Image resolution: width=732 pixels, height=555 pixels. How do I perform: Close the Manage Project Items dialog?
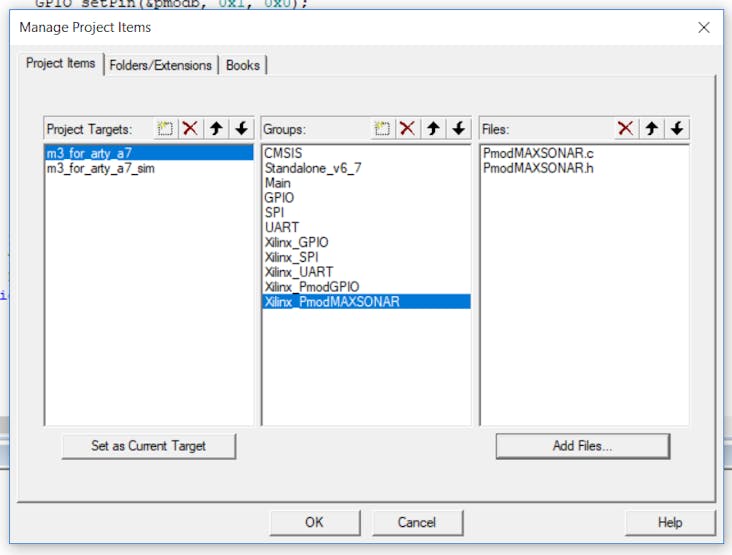pos(704,28)
